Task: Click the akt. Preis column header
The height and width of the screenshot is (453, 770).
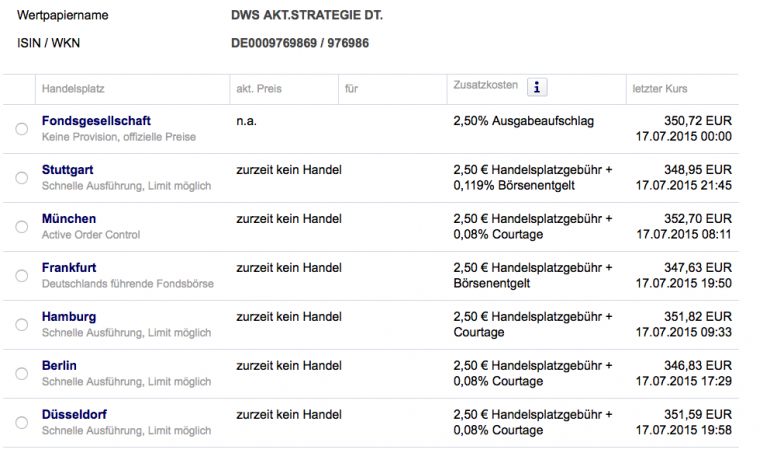Action: [257, 89]
